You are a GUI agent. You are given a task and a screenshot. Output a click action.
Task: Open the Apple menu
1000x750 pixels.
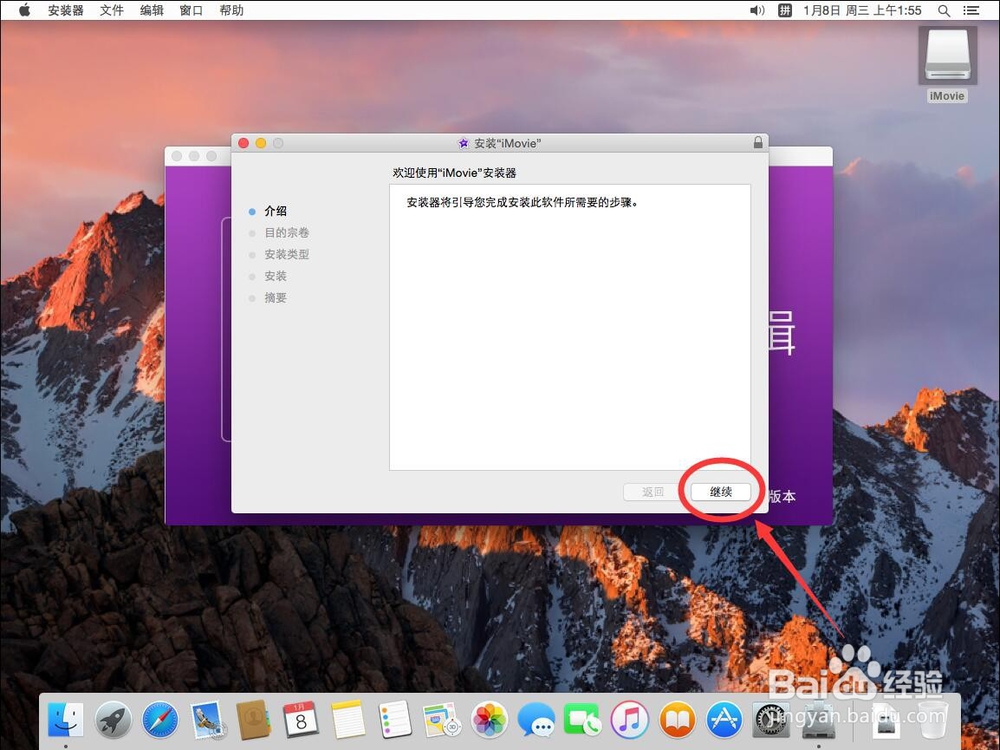tap(24, 10)
